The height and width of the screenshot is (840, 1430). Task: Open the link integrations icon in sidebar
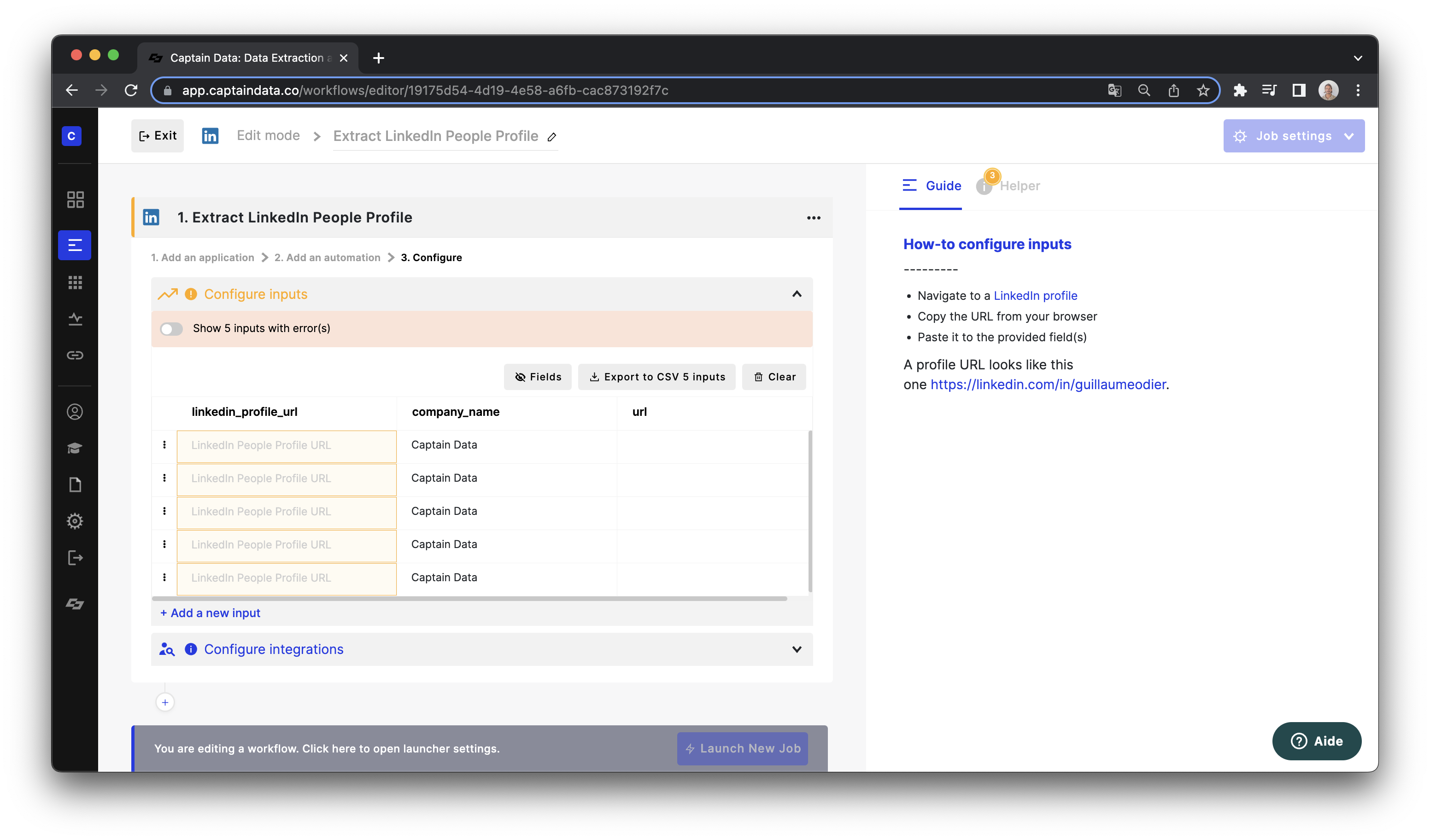coord(75,355)
